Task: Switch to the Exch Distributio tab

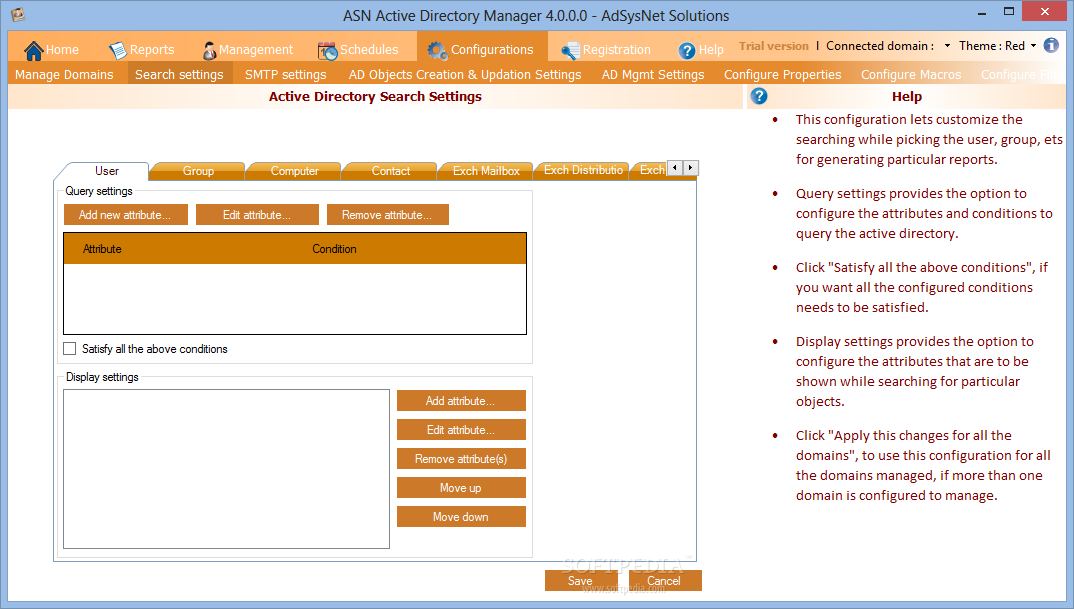Action: coord(583,171)
